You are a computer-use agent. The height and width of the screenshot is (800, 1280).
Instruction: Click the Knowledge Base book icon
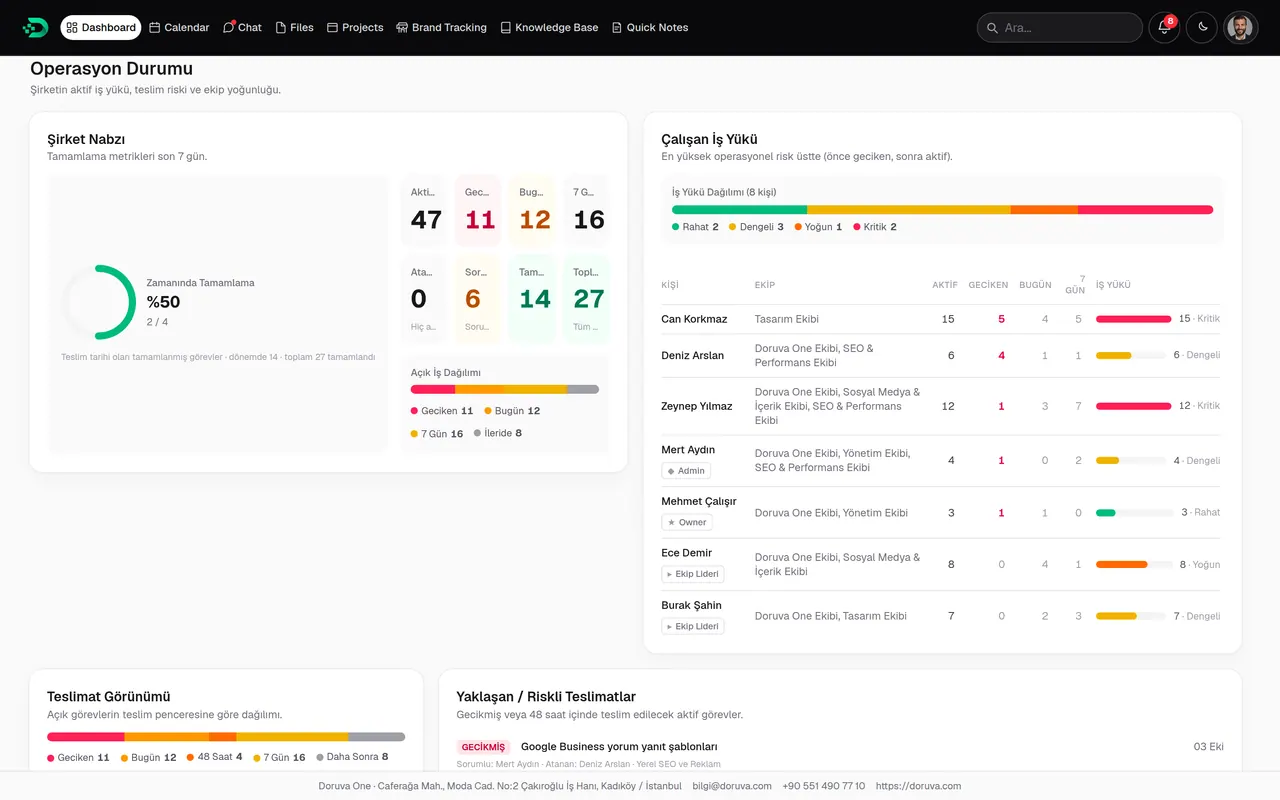[506, 28]
